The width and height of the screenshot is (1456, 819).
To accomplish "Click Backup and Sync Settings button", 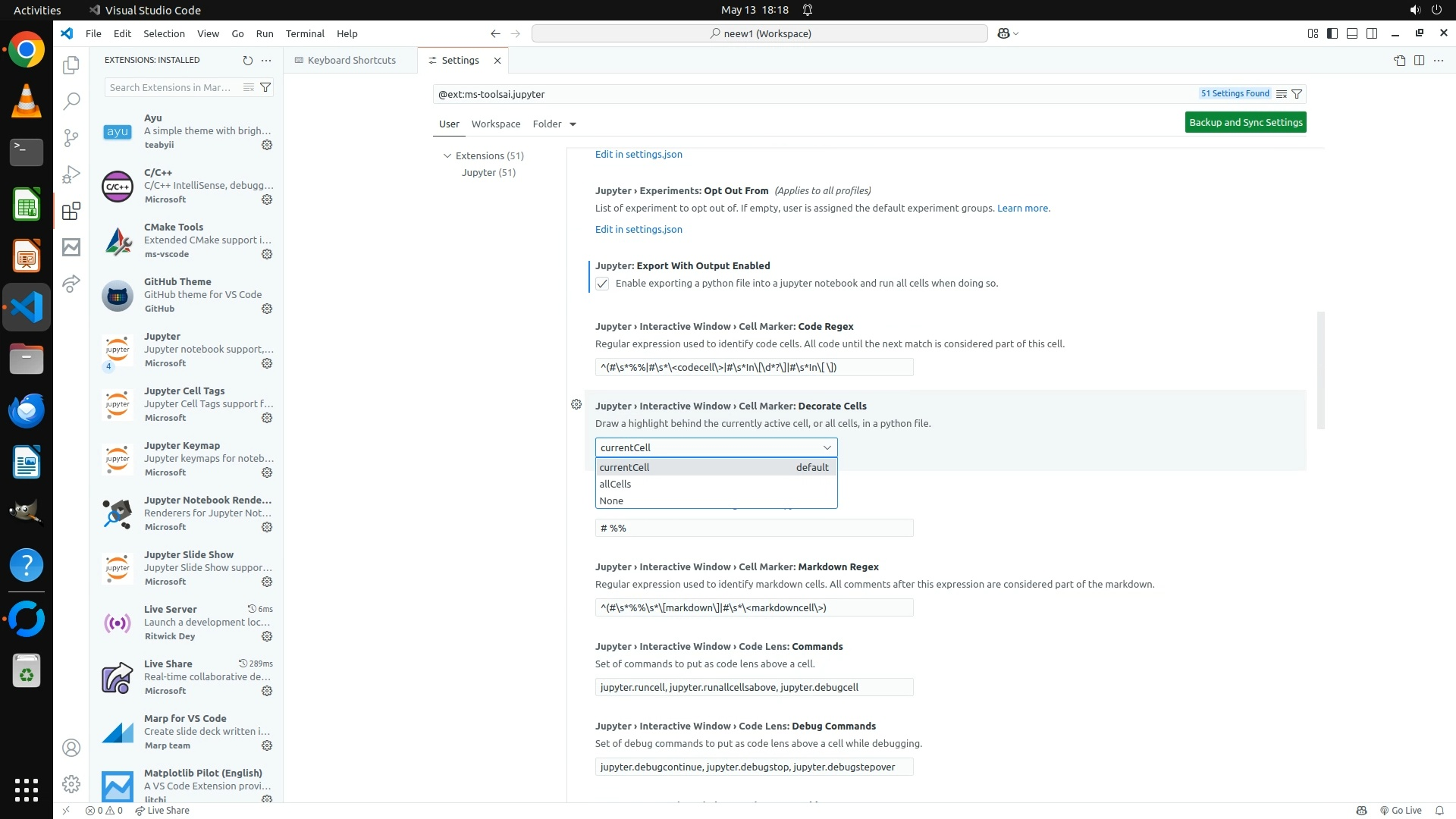I will click(1245, 122).
